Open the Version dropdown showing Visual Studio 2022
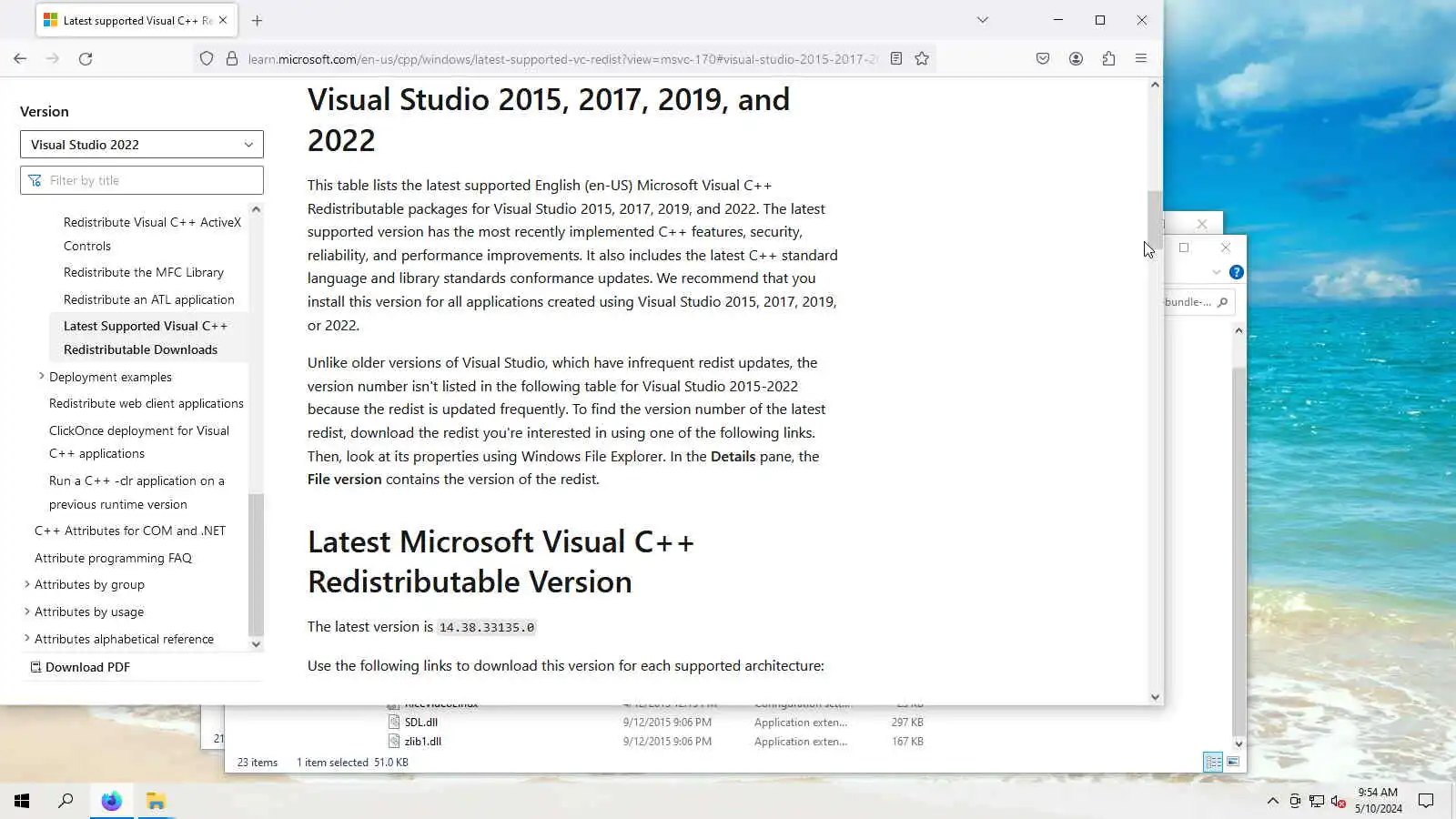 [x=142, y=145]
